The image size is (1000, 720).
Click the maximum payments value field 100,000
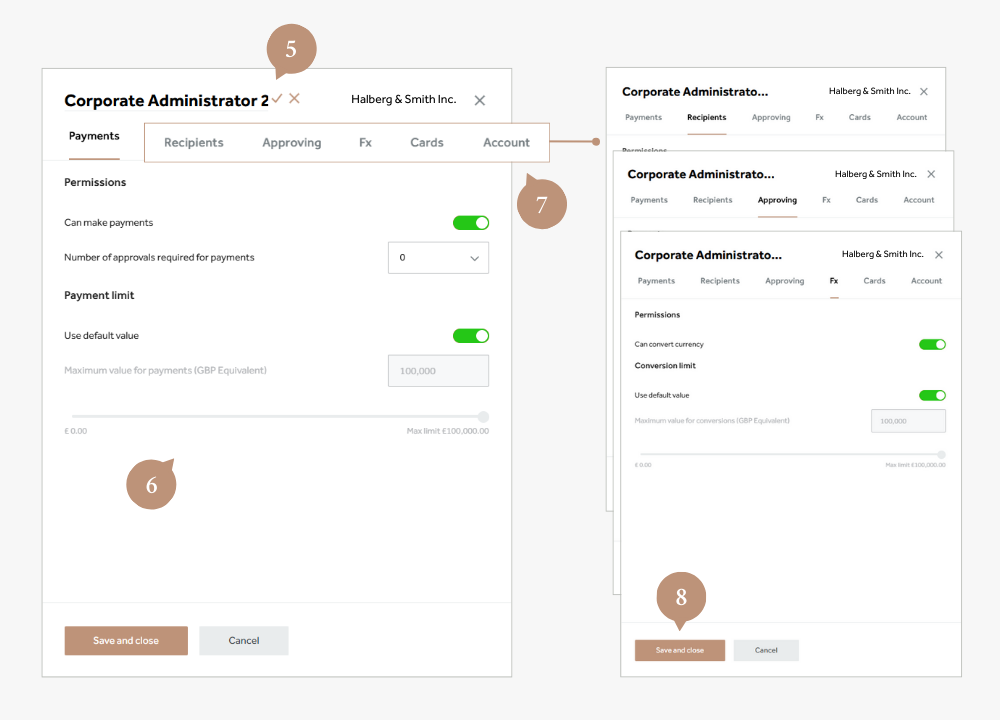coord(438,371)
